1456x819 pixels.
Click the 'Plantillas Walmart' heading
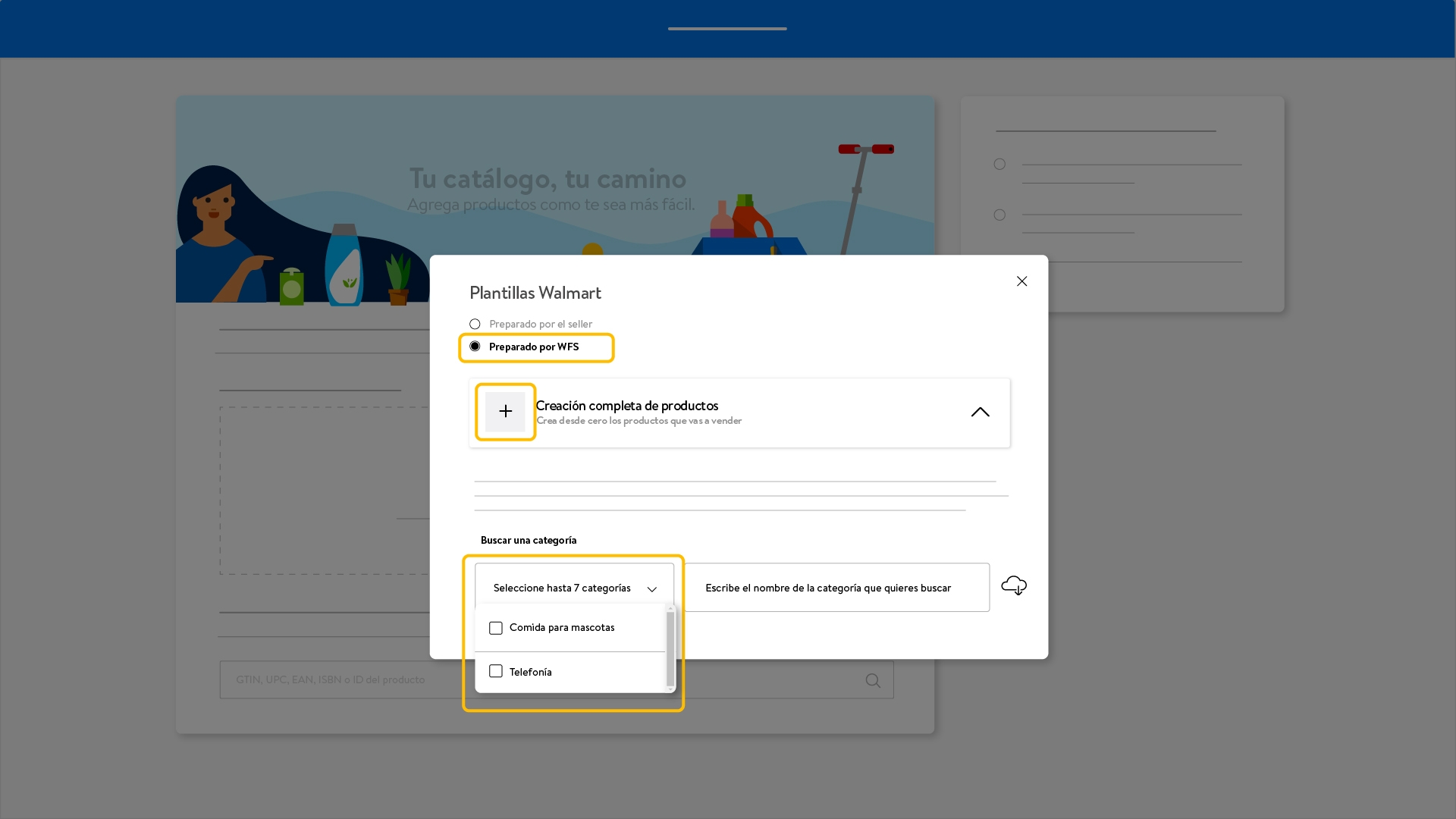535,293
